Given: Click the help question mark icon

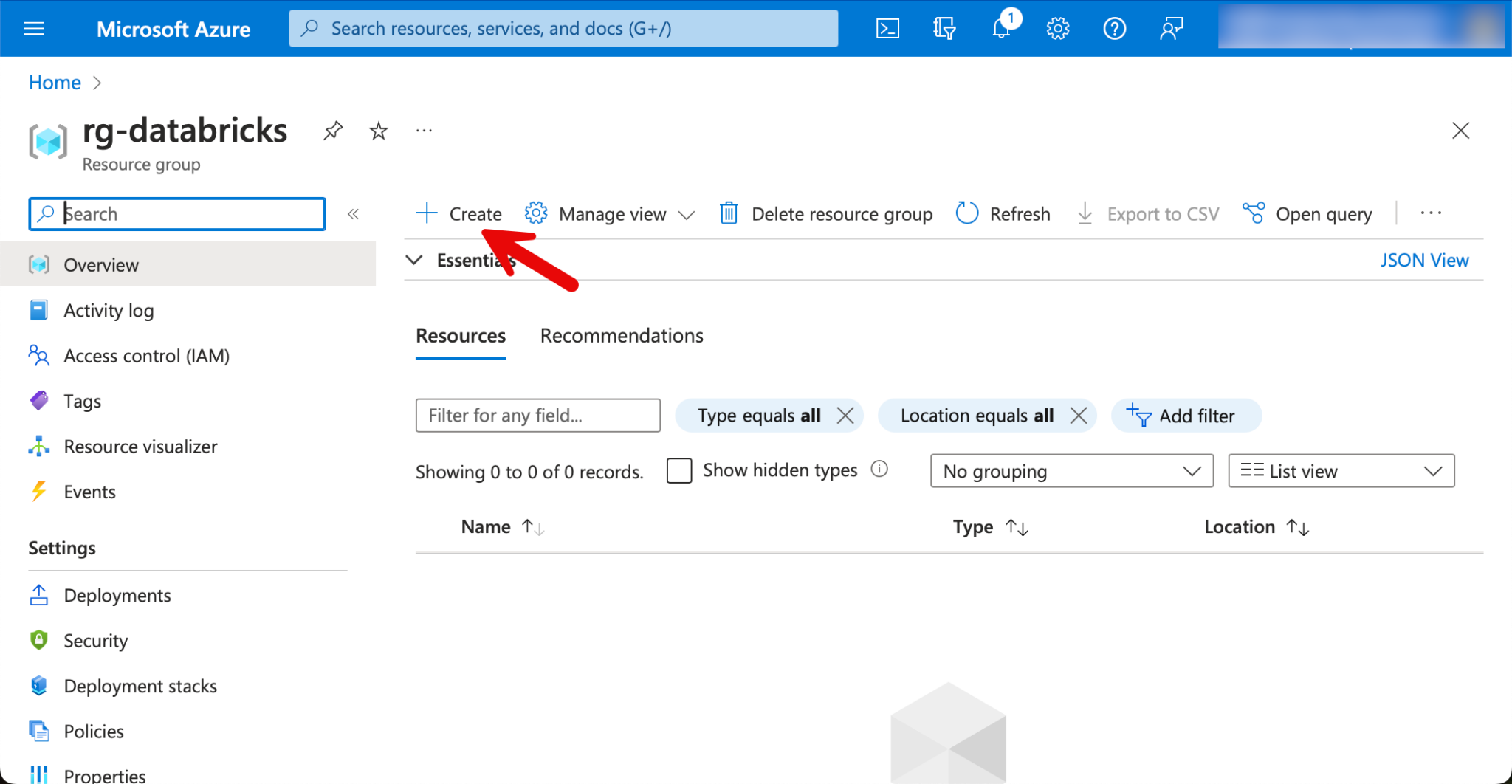Looking at the screenshot, I should point(1114,29).
